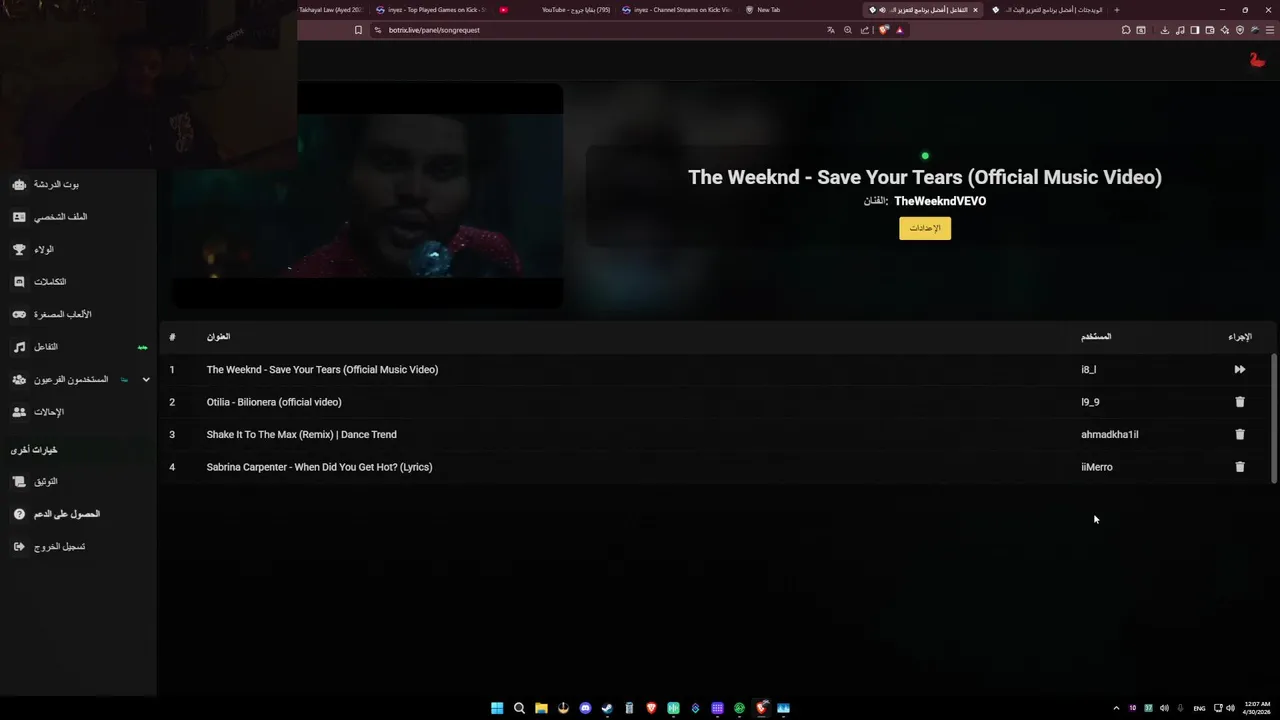Click Otilia - Bilionera (official video) title
The height and width of the screenshot is (720, 1280).
coord(274,402)
